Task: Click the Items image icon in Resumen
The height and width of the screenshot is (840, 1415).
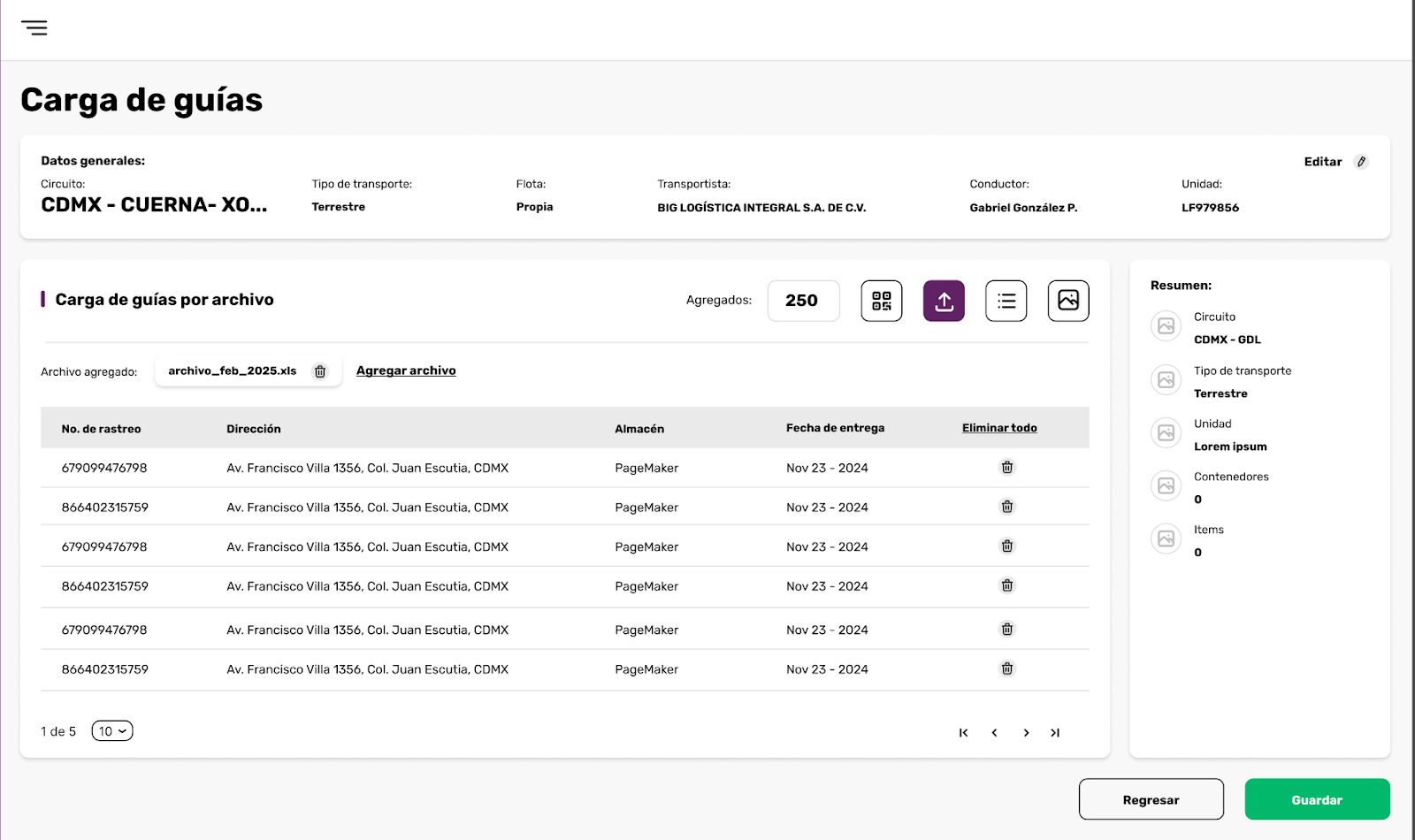Action: tap(1166, 538)
